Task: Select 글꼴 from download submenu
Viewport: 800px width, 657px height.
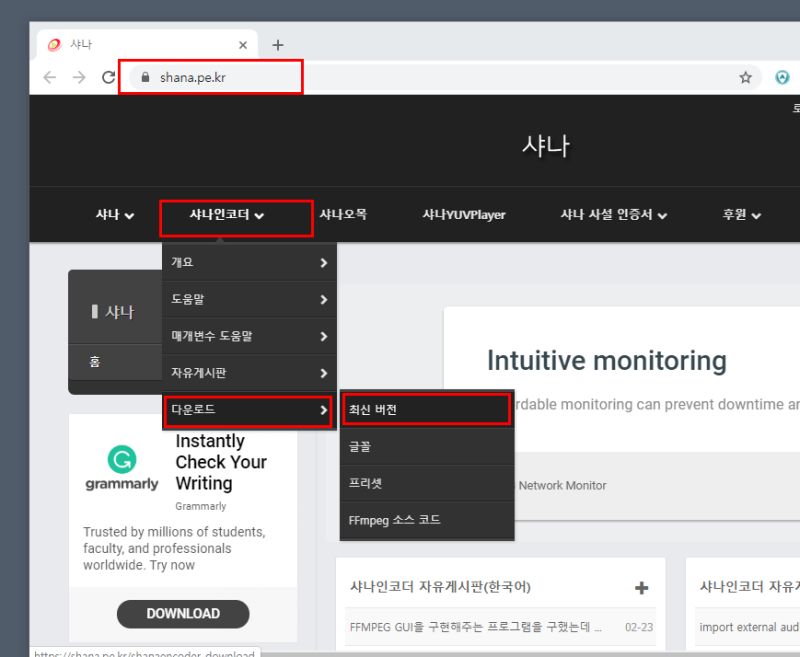Action: tap(427, 447)
